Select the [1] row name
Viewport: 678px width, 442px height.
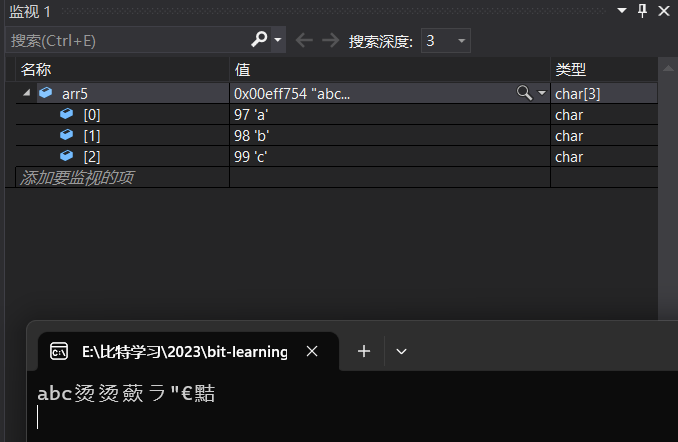pos(92,136)
